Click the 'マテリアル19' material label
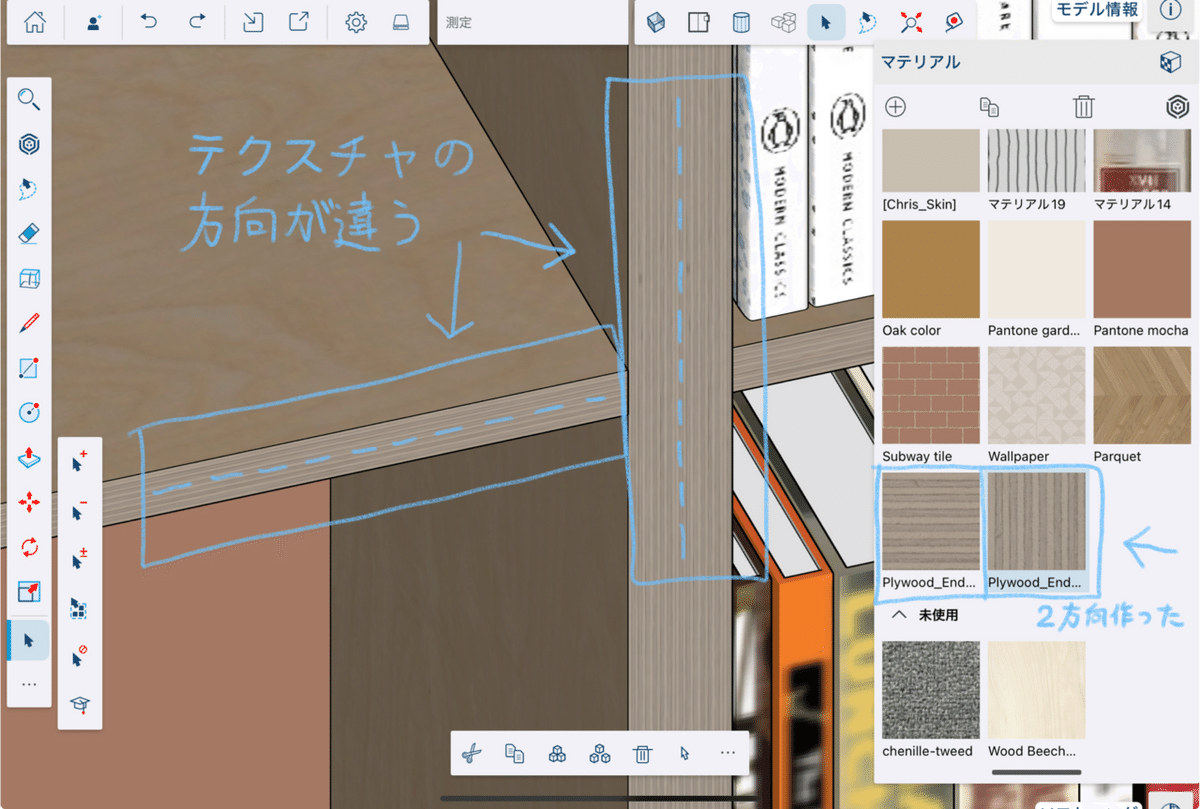This screenshot has height=809, width=1200. click(x=1026, y=204)
